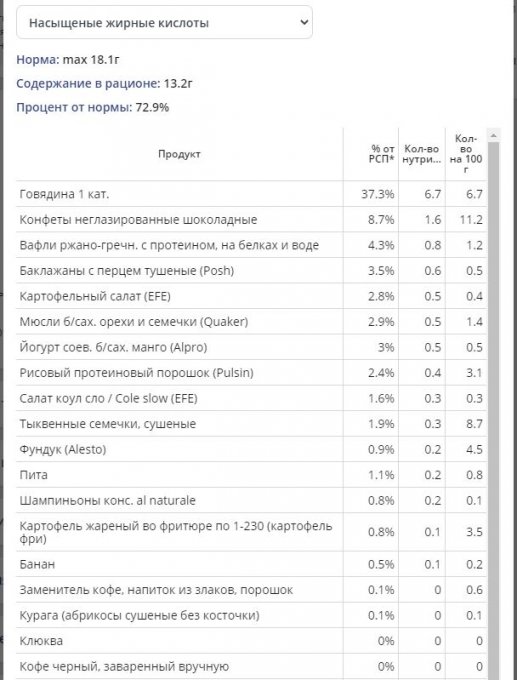
Task: Select the Пита product row
Action: click(252, 475)
